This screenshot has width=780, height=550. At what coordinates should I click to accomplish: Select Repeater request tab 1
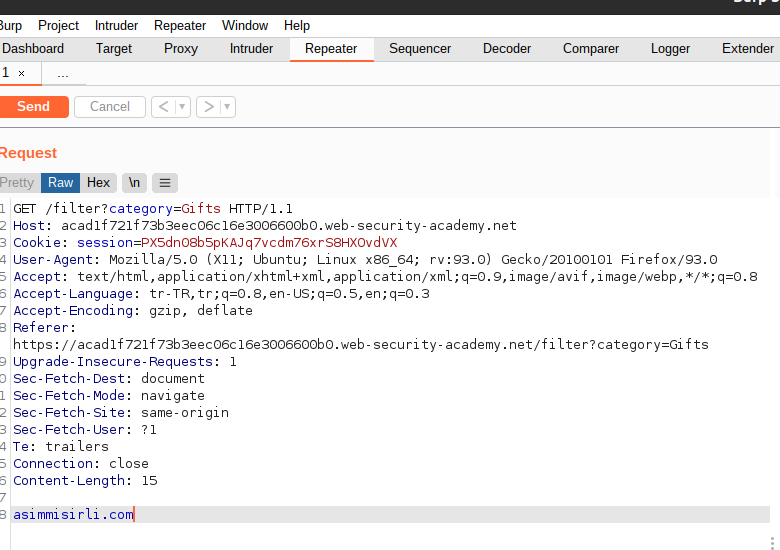click(6, 73)
